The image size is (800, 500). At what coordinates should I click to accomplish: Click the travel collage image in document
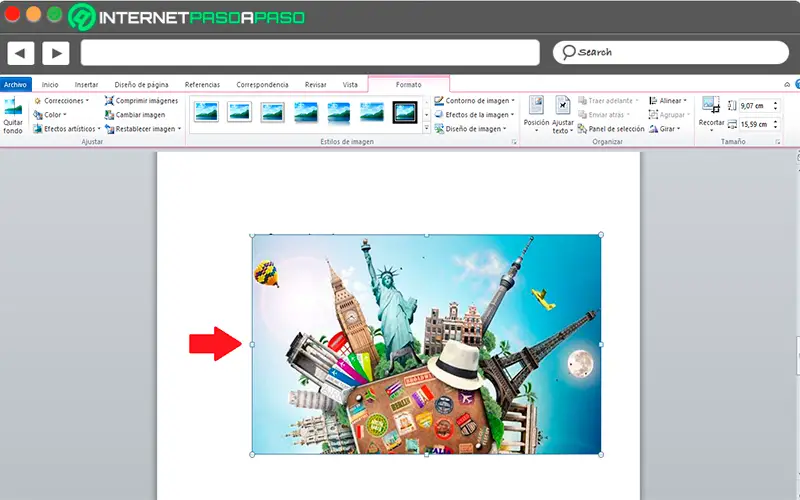tap(427, 344)
